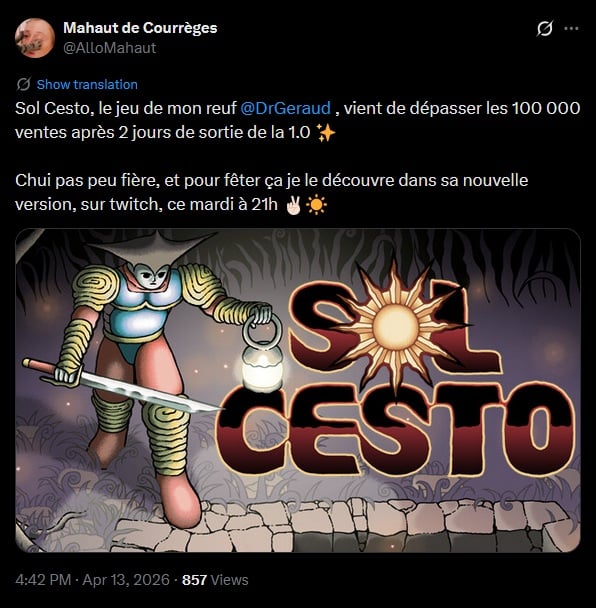Open the three-dot more options menu
The height and width of the screenshot is (608, 596).
pyautogui.click(x=571, y=28)
